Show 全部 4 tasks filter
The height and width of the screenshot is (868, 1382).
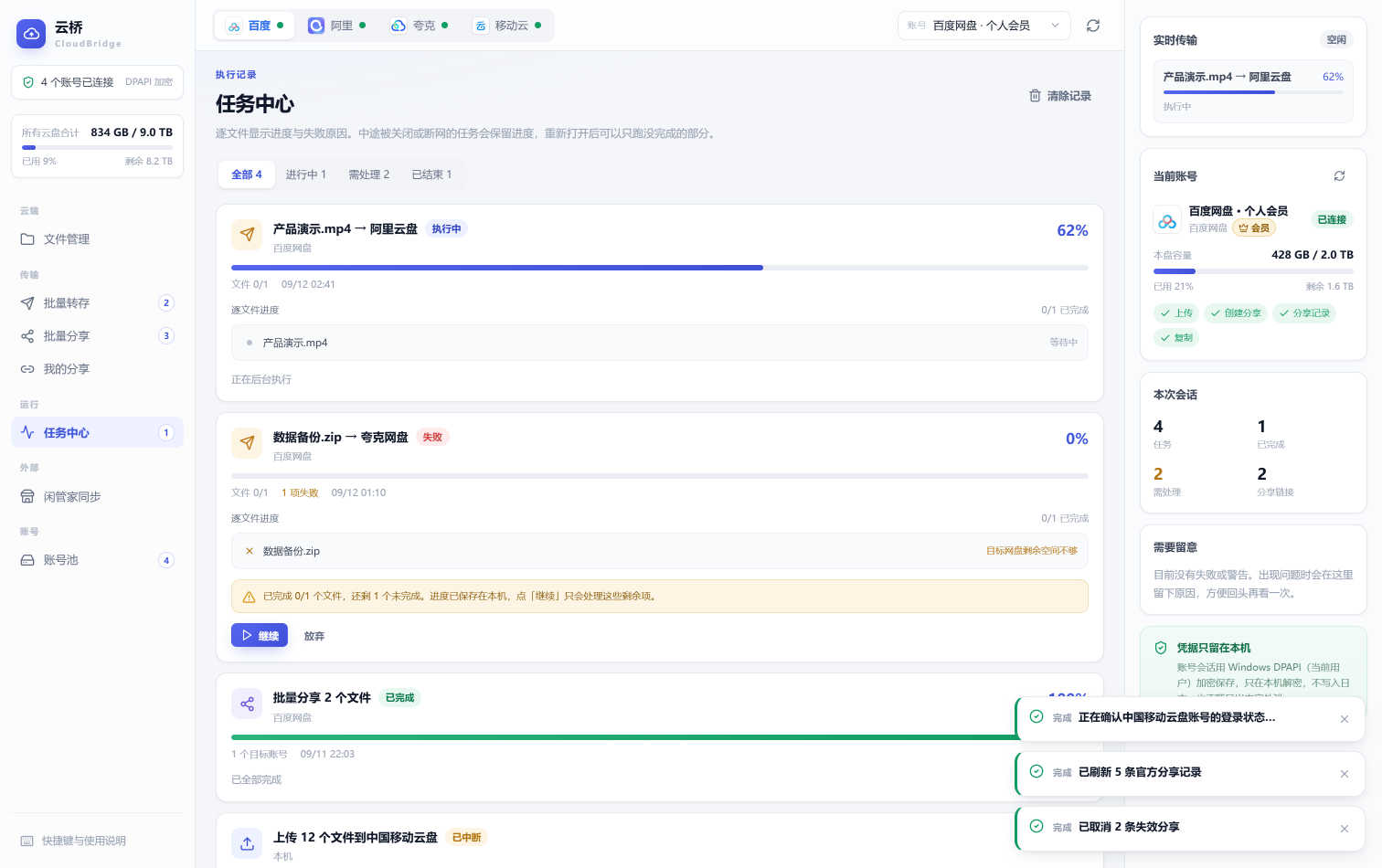[247, 175]
